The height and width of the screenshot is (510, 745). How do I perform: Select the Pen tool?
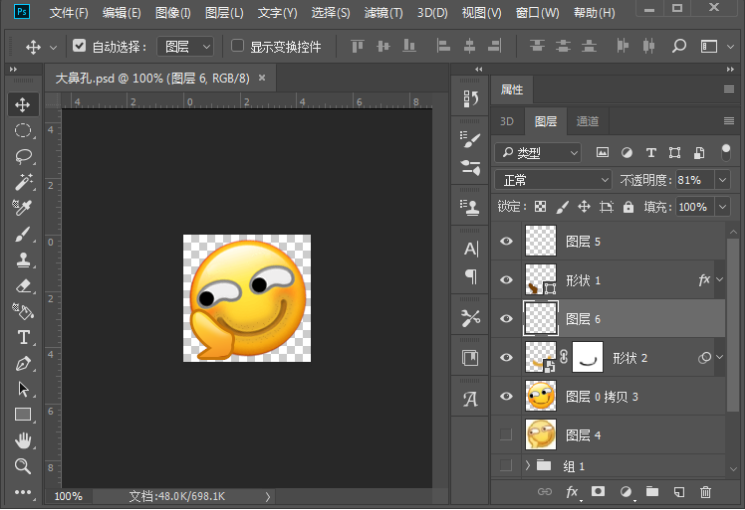[23, 363]
